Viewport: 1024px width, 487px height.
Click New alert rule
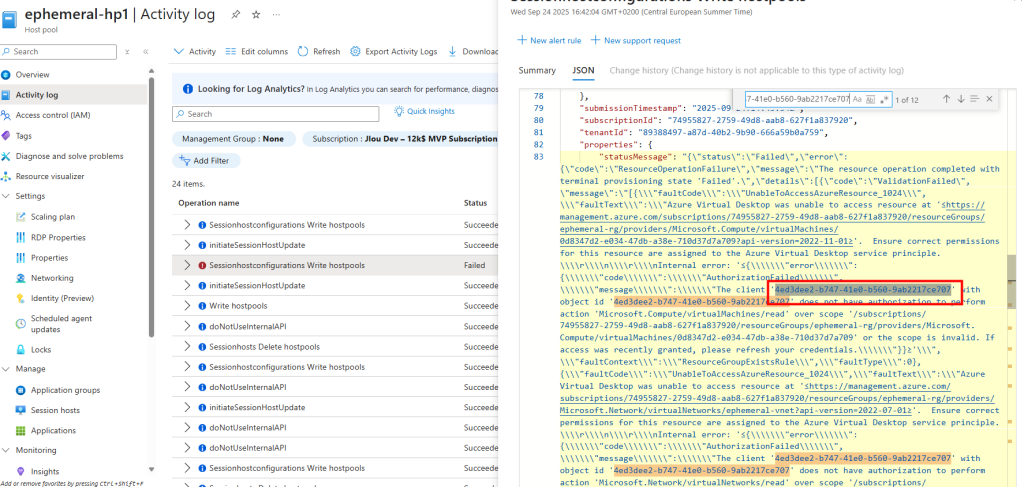[549, 40]
